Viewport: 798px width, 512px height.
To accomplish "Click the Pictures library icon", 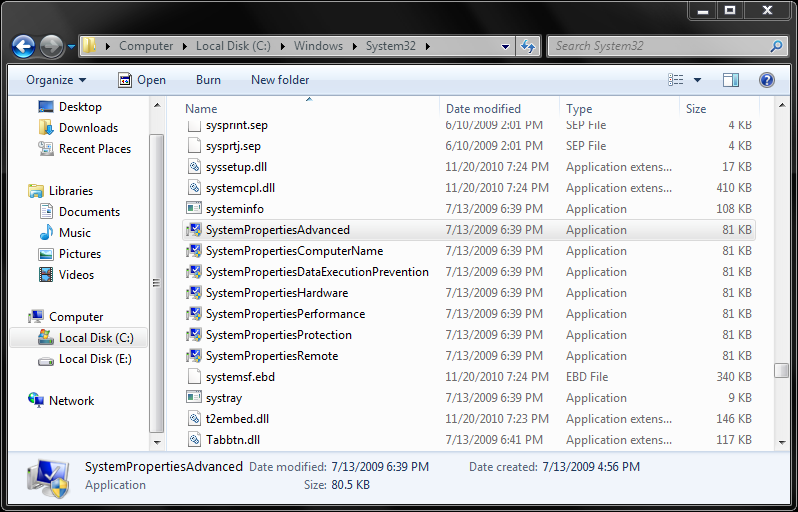I will pyautogui.click(x=46, y=253).
